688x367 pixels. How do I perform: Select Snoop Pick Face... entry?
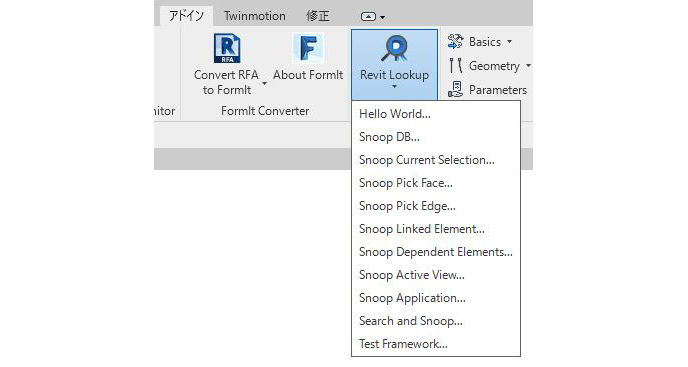click(x=436, y=183)
